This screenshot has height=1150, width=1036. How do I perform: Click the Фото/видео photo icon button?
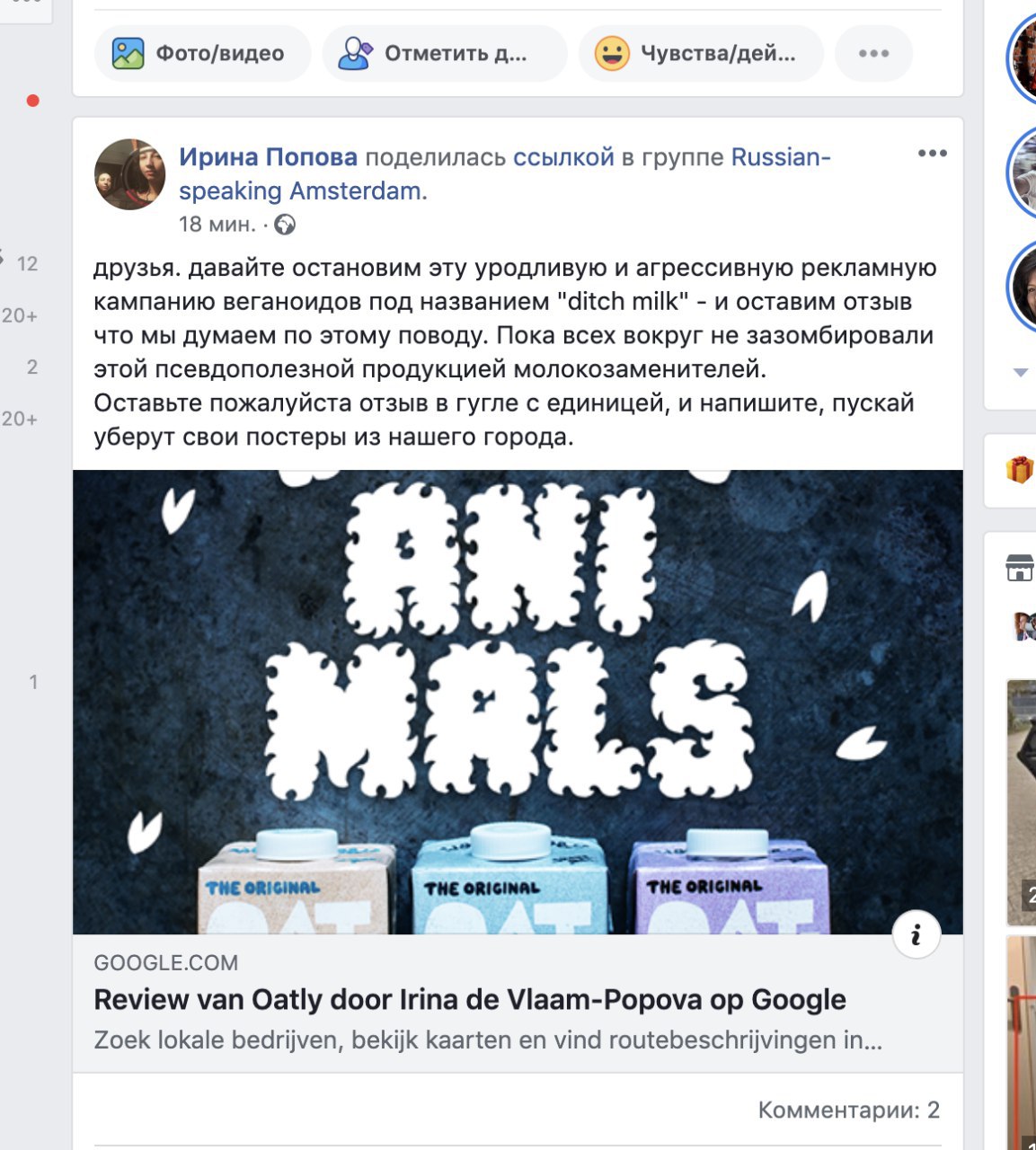[202, 54]
